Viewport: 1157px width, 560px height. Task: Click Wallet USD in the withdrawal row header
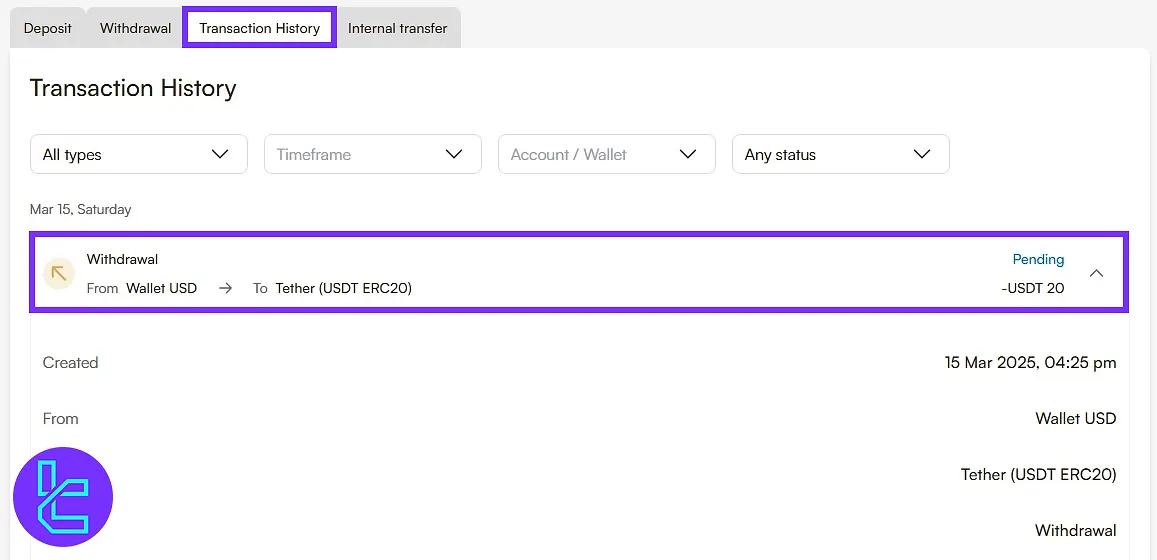pos(162,288)
